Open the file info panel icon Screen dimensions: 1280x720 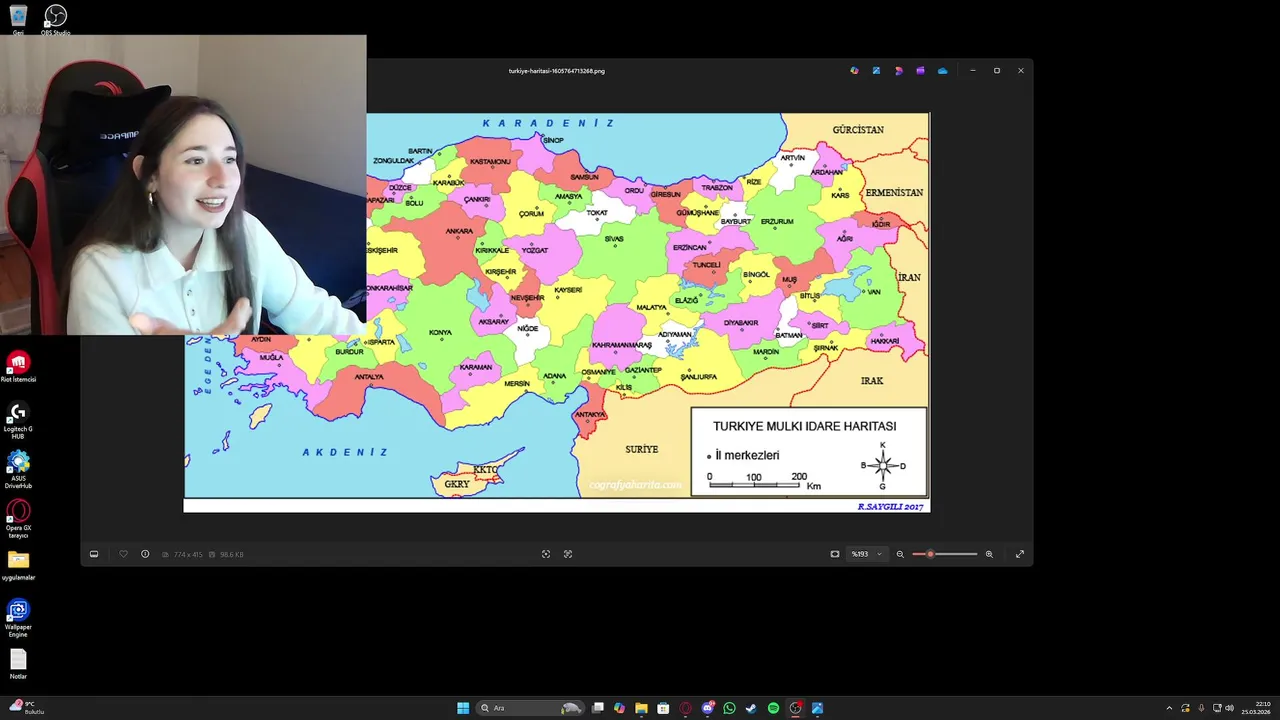coord(145,554)
